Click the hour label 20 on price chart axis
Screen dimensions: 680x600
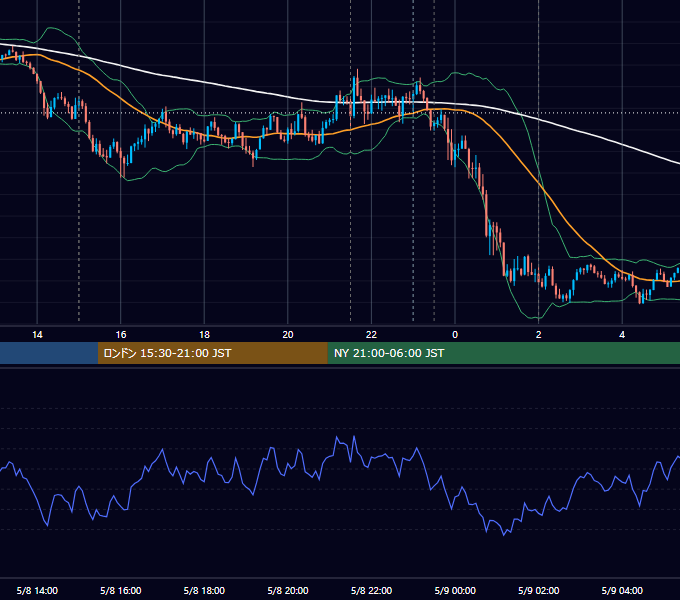point(288,335)
